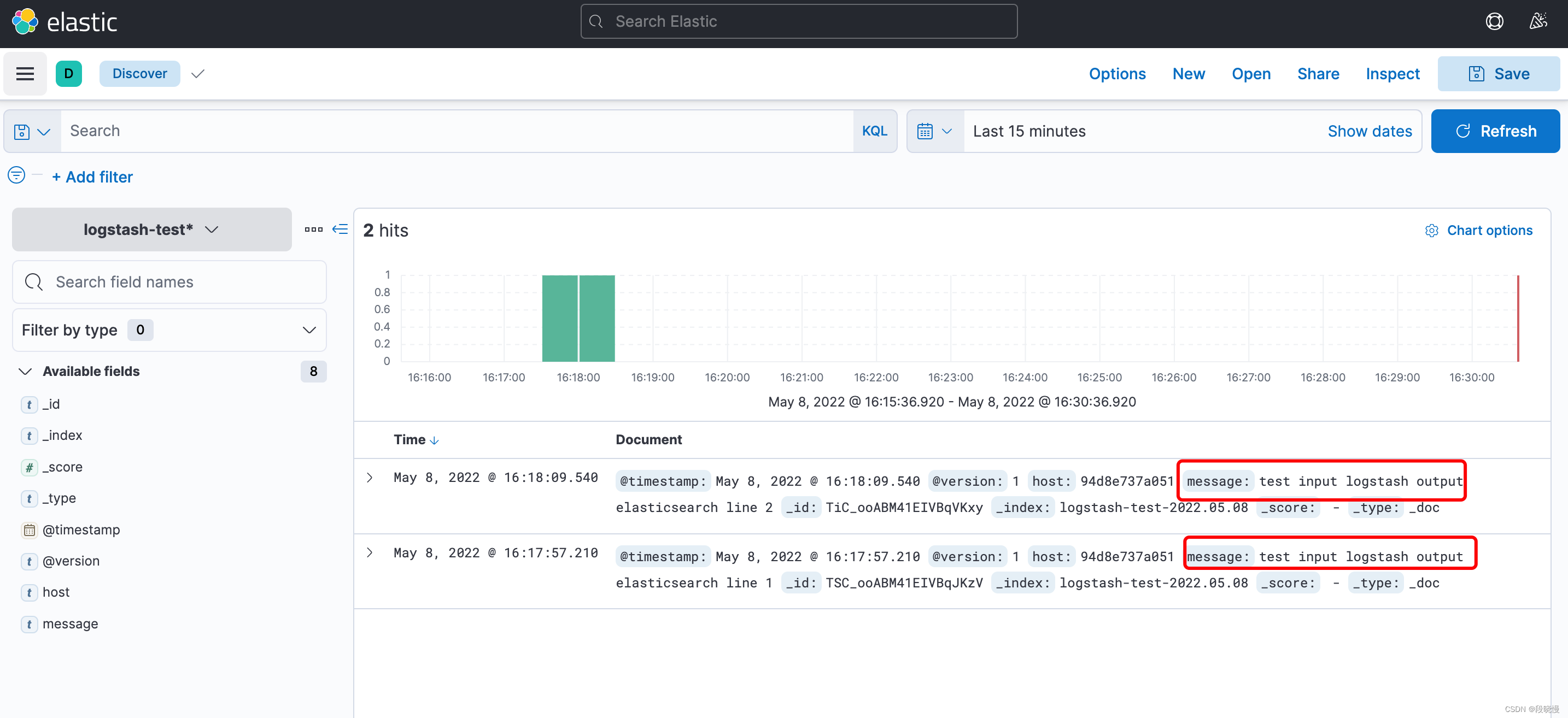
Task: Click the host field type icon
Action: [x=29, y=593]
